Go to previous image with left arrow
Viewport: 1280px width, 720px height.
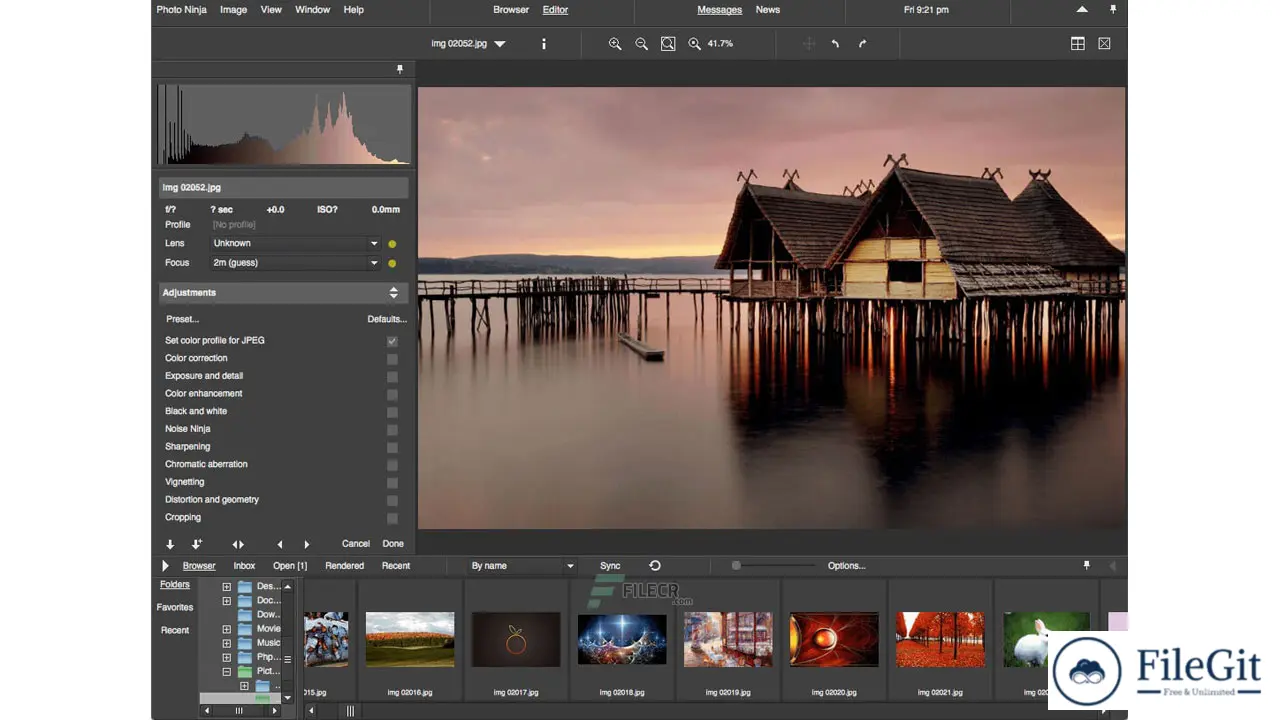[x=279, y=544]
